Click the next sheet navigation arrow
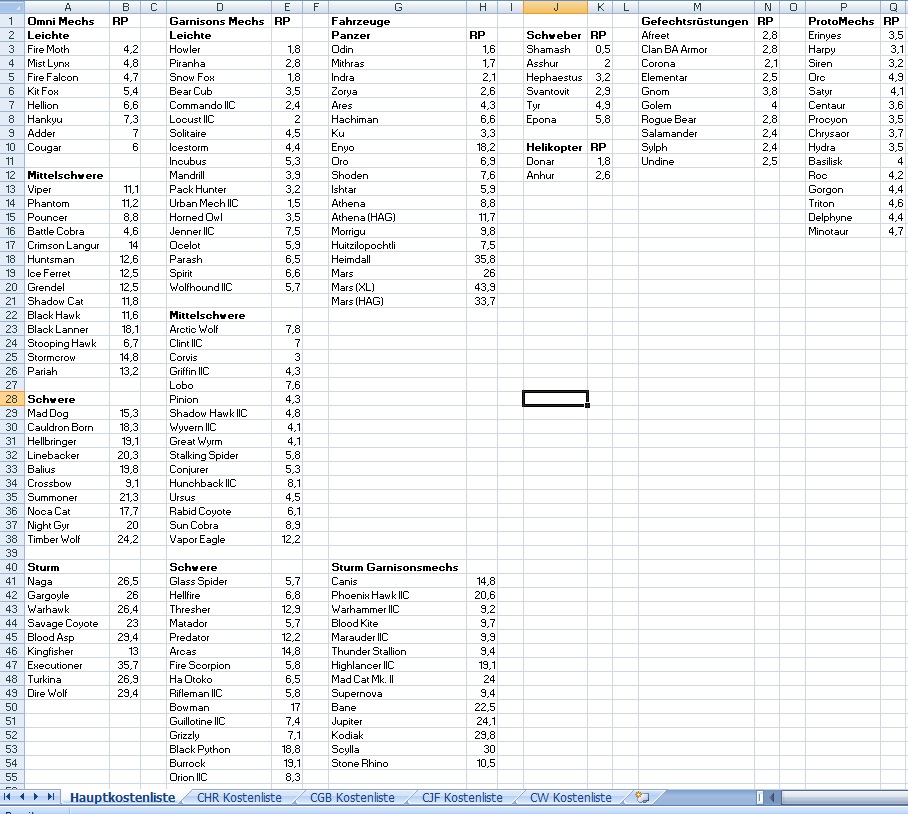This screenshot has width=908, height=814. [38, 797]
